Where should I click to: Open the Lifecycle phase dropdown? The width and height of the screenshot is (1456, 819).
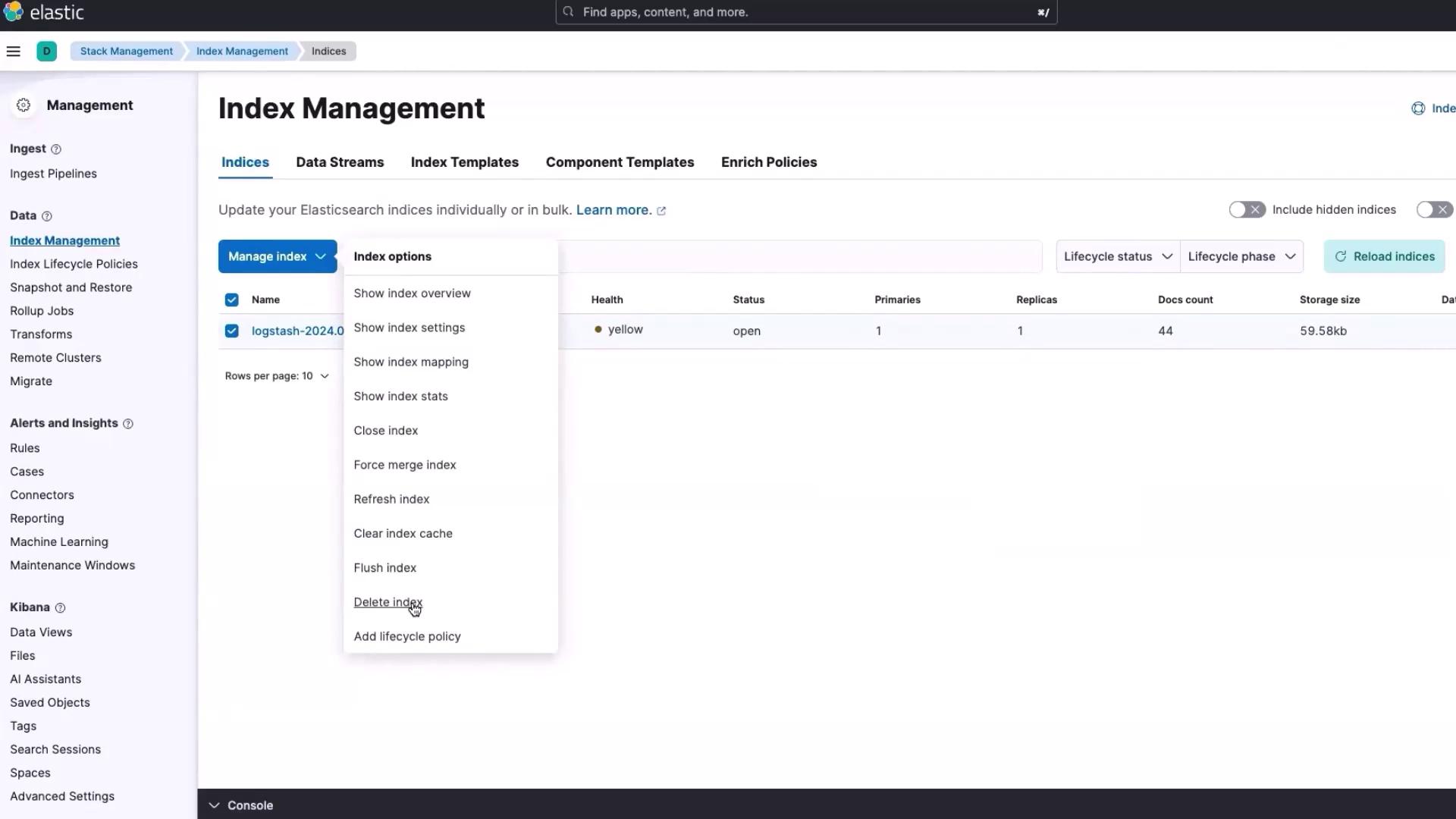coord(1241,257)
